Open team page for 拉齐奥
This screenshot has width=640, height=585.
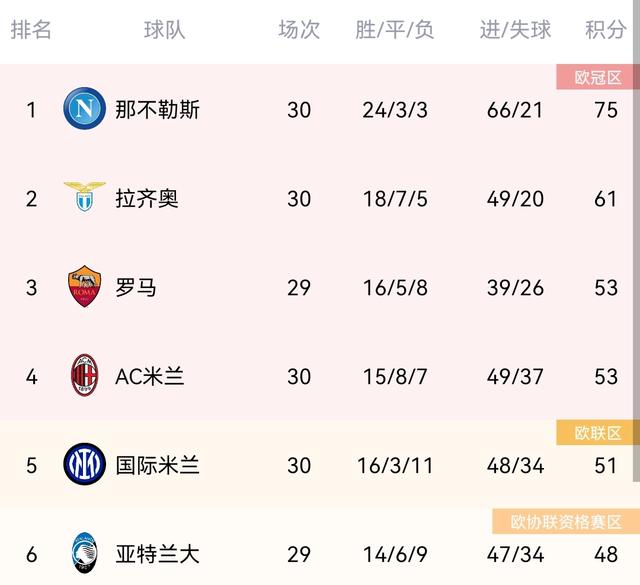click(x=147, y=199)
